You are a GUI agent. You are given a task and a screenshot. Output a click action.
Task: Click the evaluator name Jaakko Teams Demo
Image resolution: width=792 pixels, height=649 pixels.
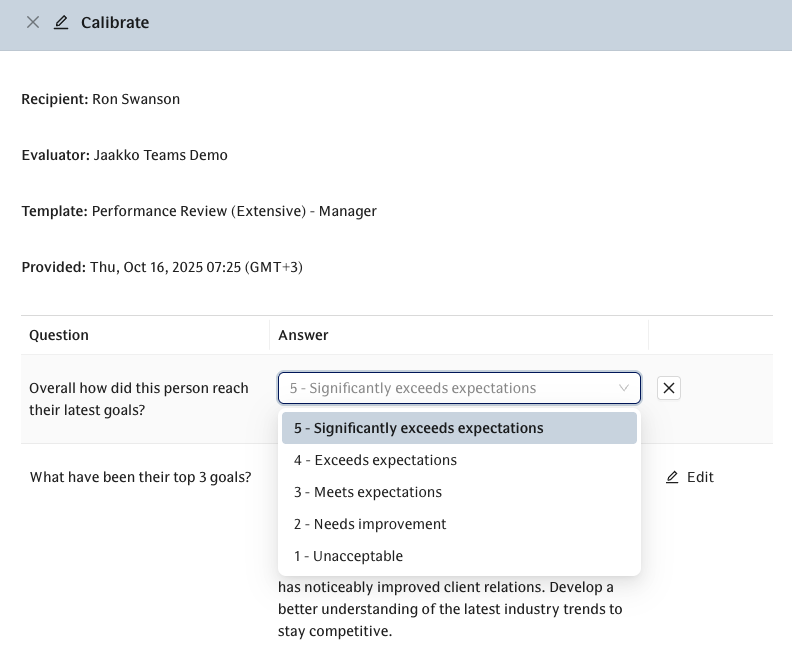(160, 155)
